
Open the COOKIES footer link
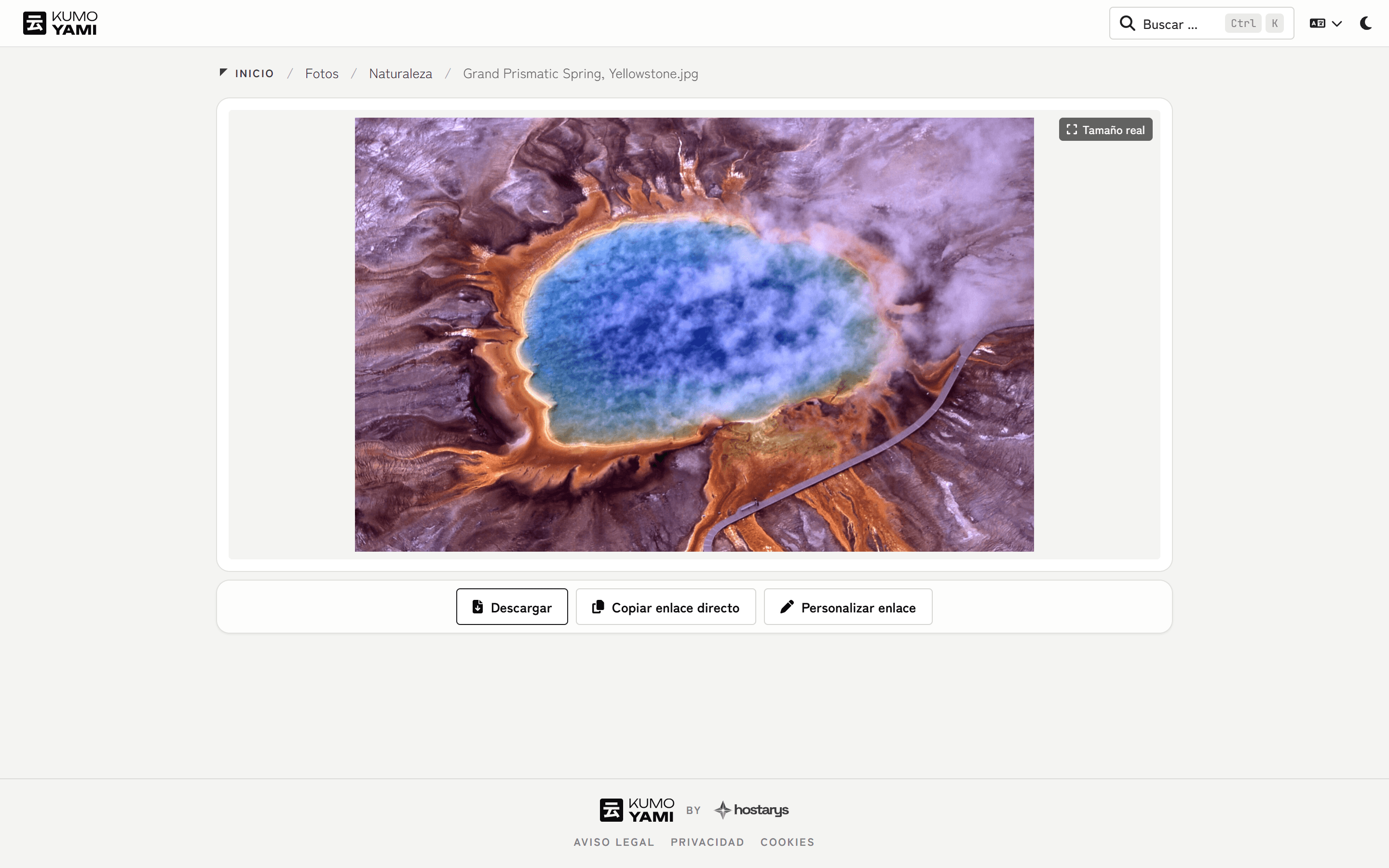[787, 842]
